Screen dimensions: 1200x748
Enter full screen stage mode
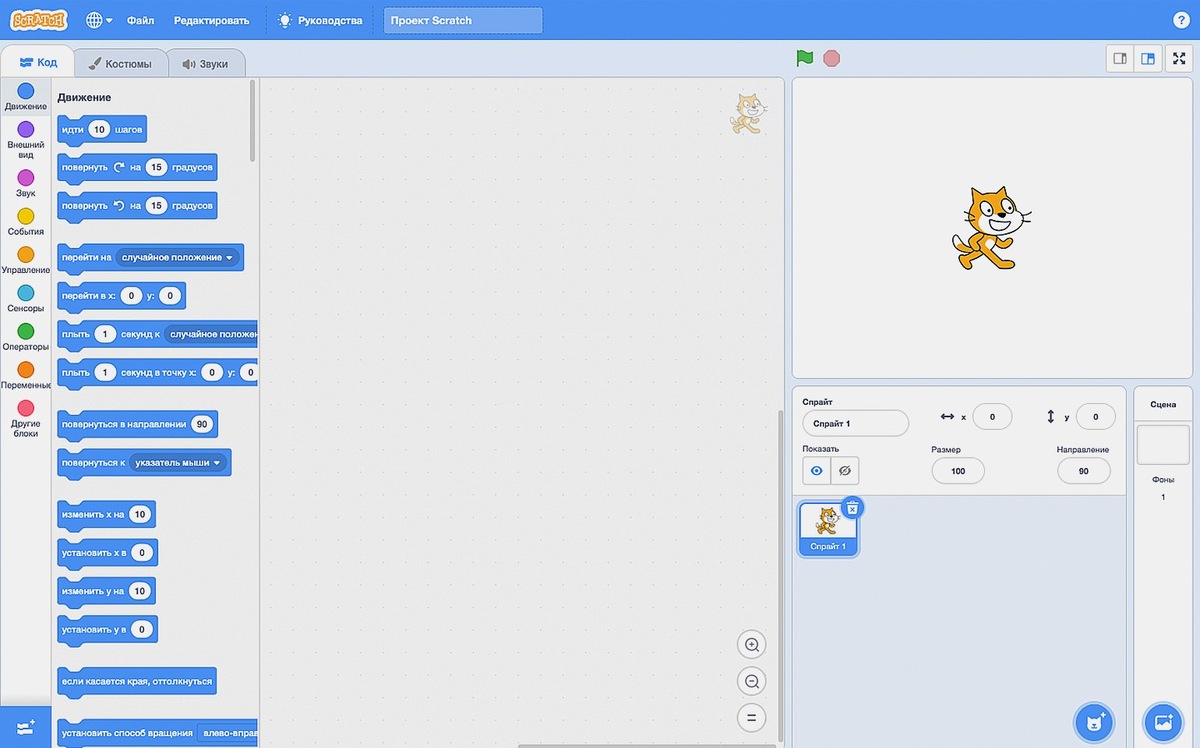tap(1180, 58)
